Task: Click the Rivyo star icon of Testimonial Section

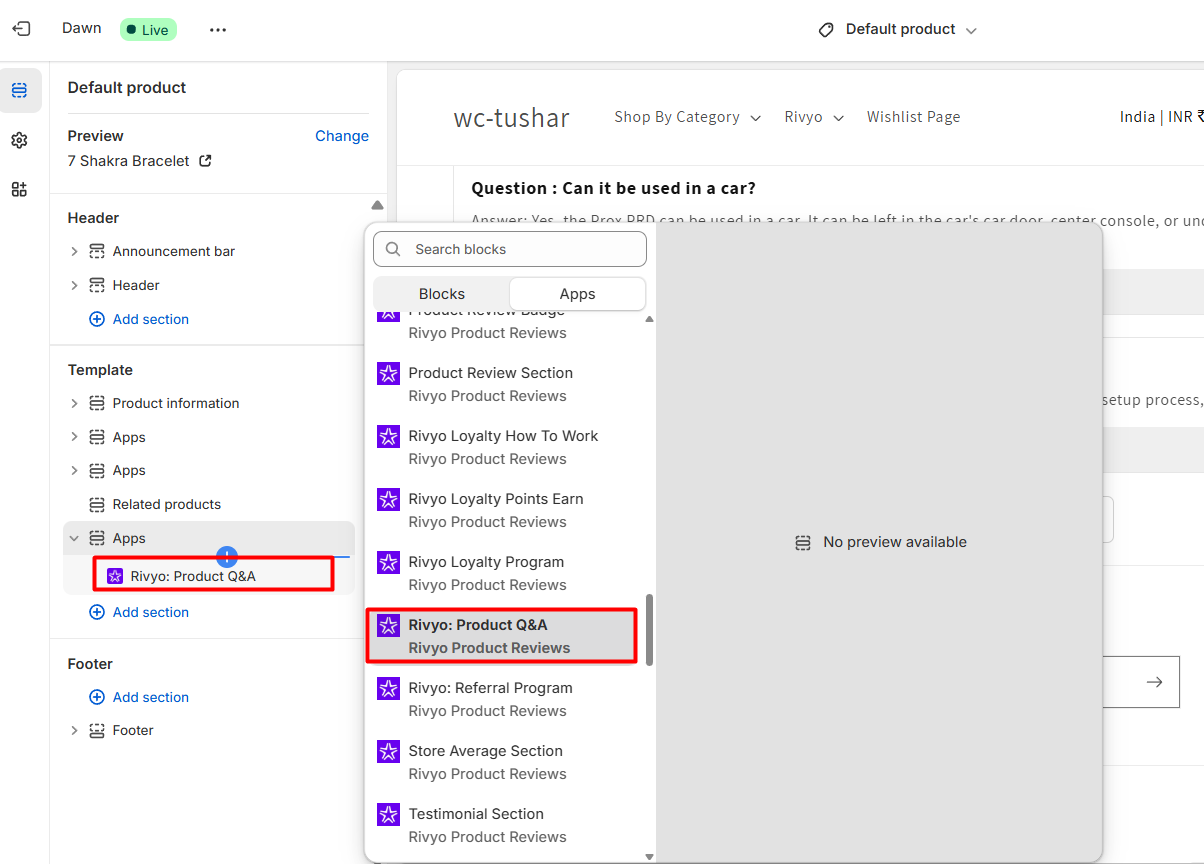Action: click(x=388, y=815)
